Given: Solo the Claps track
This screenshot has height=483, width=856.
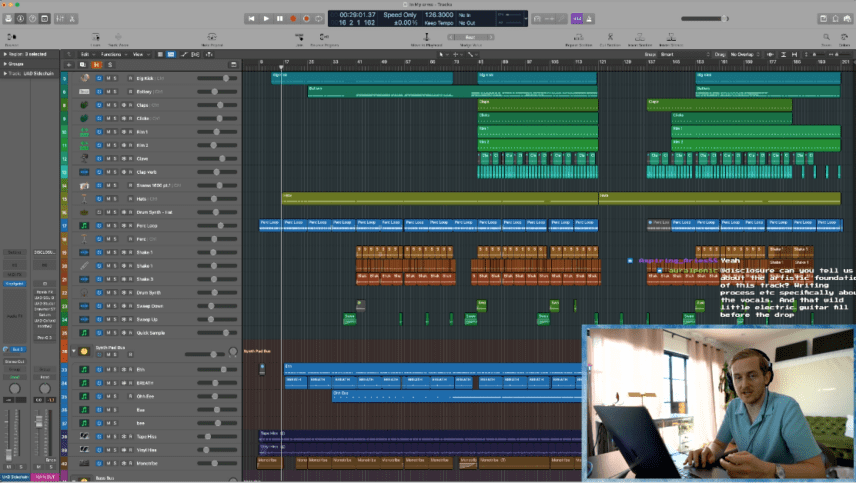Looking at the screenshot, I should [x=115, y=105].
